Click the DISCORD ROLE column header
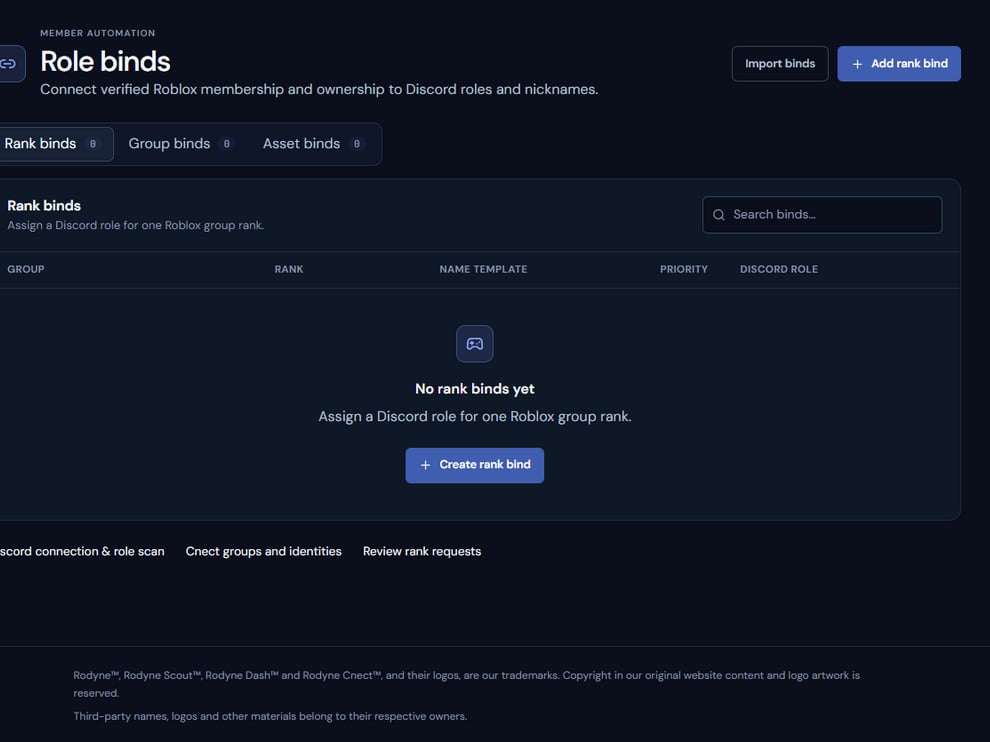Screen dimensions: 990x742 [778, 269]
